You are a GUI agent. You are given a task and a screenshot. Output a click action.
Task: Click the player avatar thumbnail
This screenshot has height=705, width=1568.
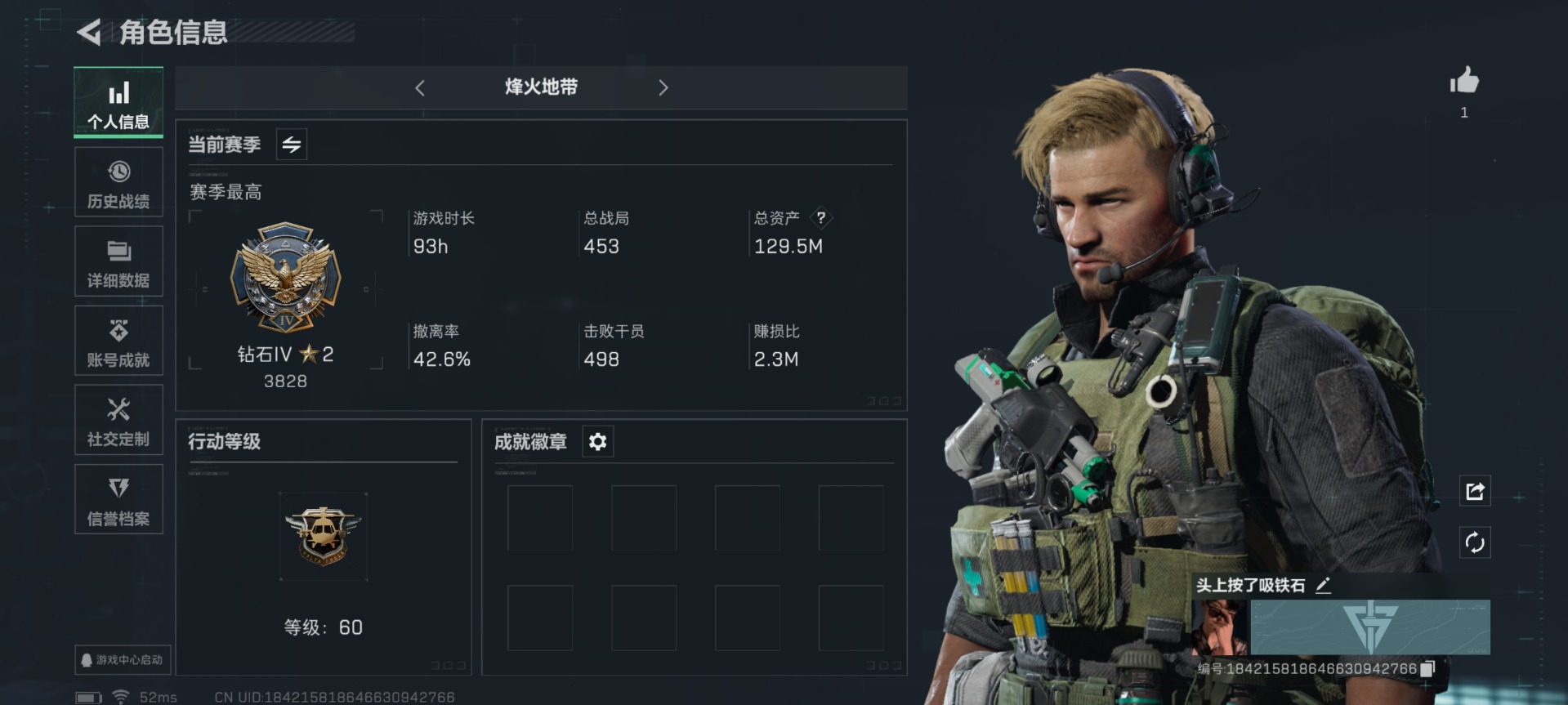pyautogui.click(x=1219, y=627)
